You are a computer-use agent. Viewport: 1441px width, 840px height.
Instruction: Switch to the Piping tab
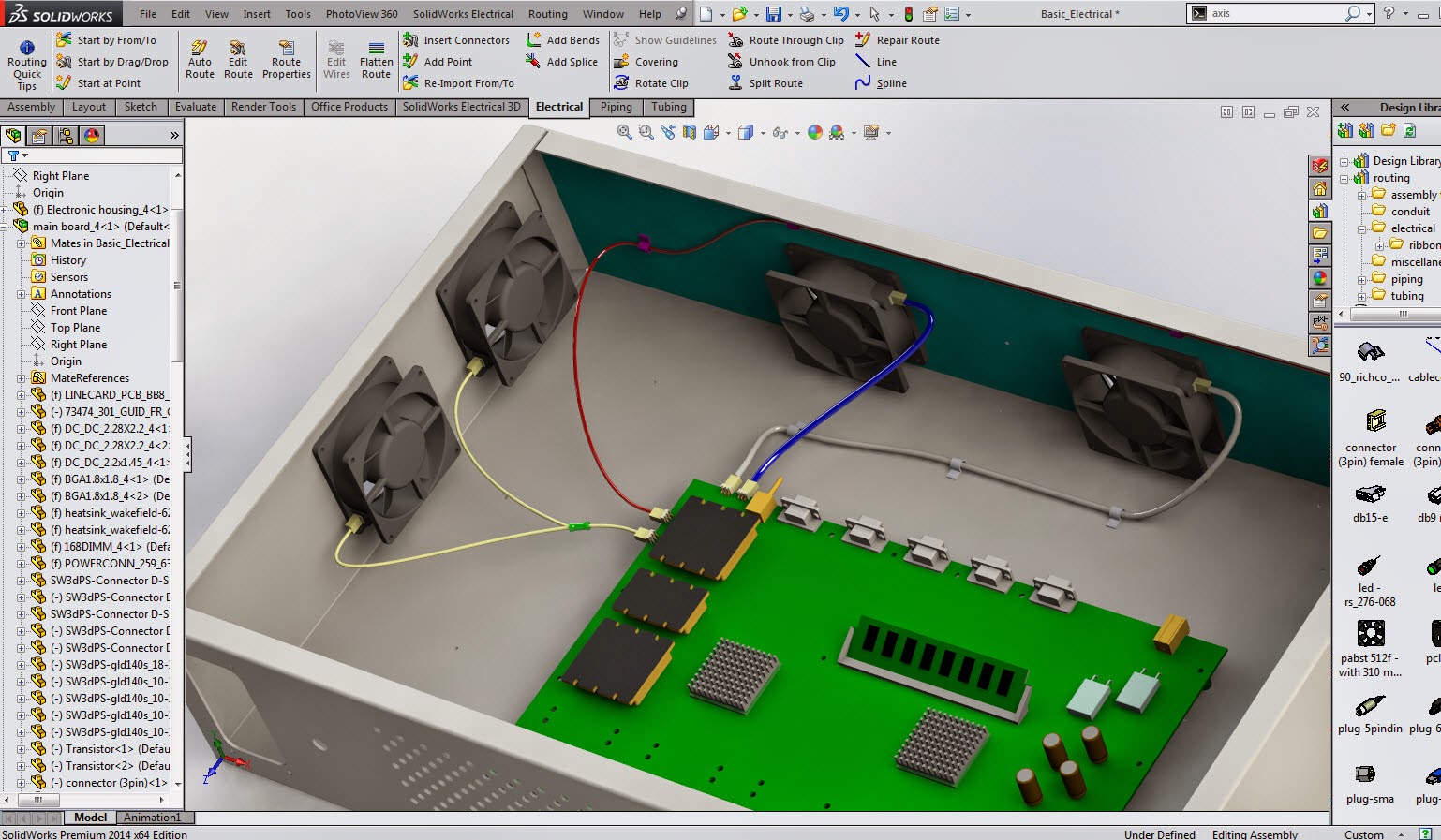[x=616, y=107]
